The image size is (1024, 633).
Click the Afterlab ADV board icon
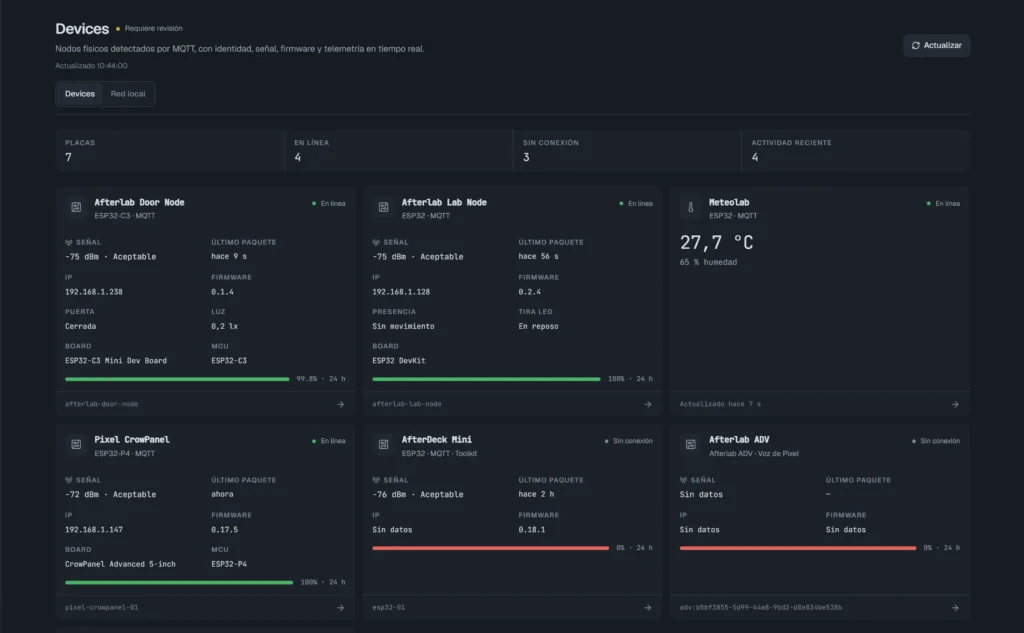[690, 444]
